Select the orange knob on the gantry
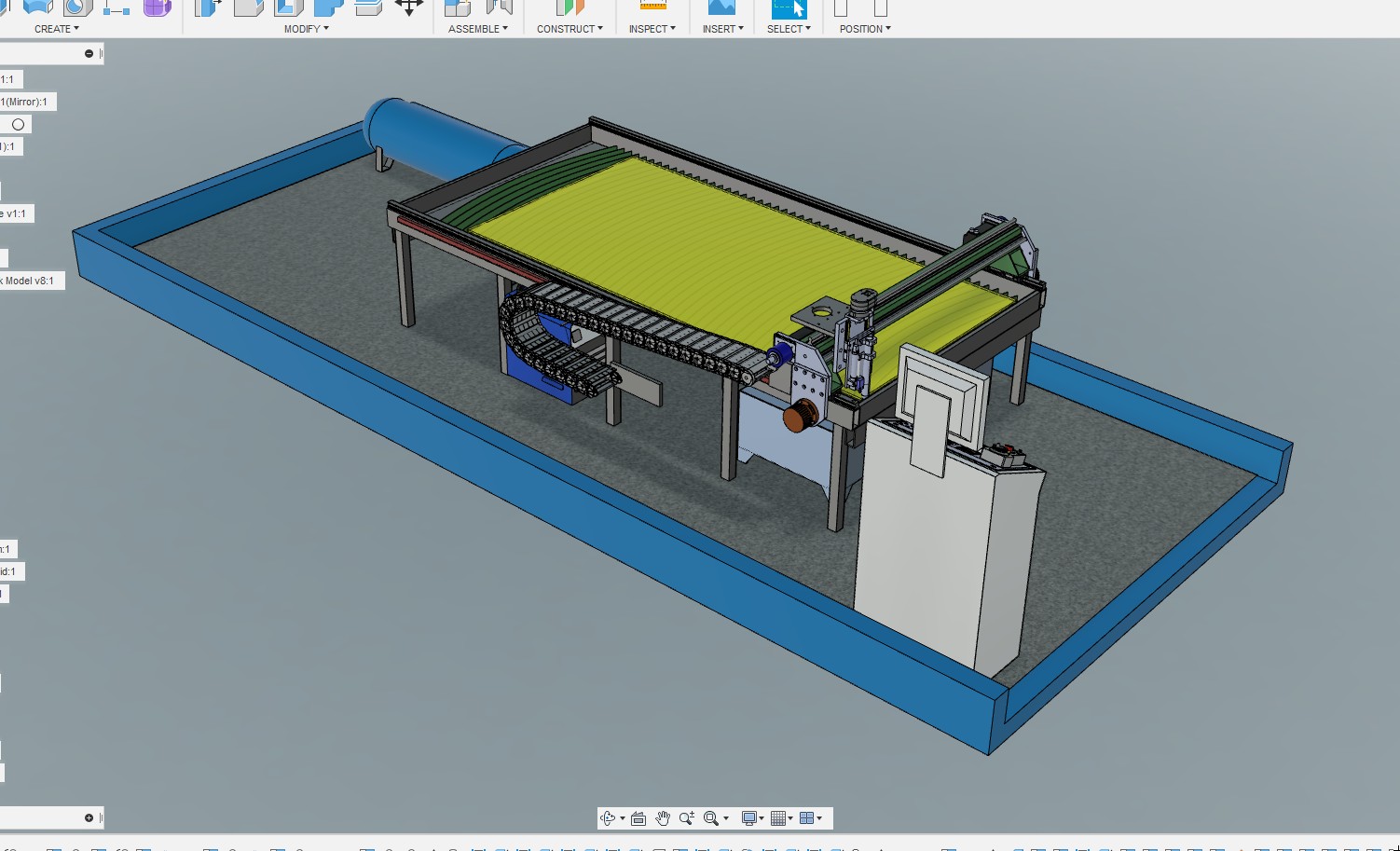The height and width of the screenshot is (851, 1400). pyautogui.click(x=800, y=416)
